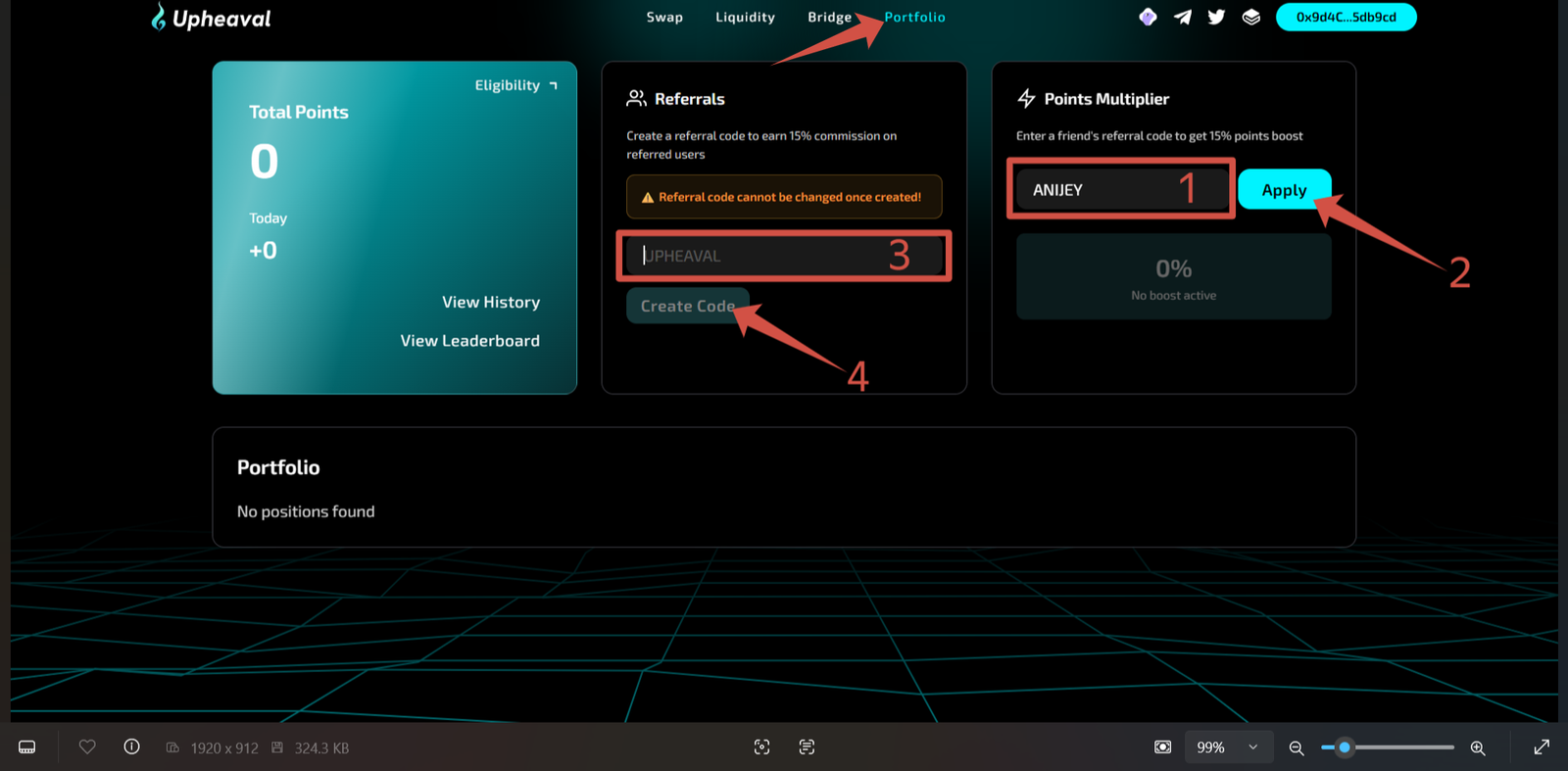Open the Telegram paper plane icon
This screenshot has width=1568, height=771.
pyautogui.click(x=1183, y=17)
